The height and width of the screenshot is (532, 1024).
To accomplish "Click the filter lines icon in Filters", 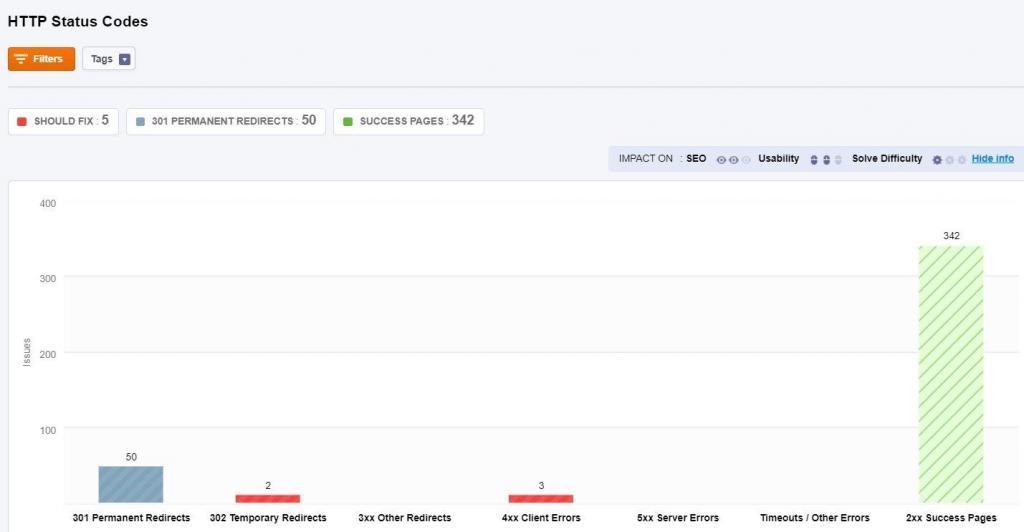I will point(21,59).
